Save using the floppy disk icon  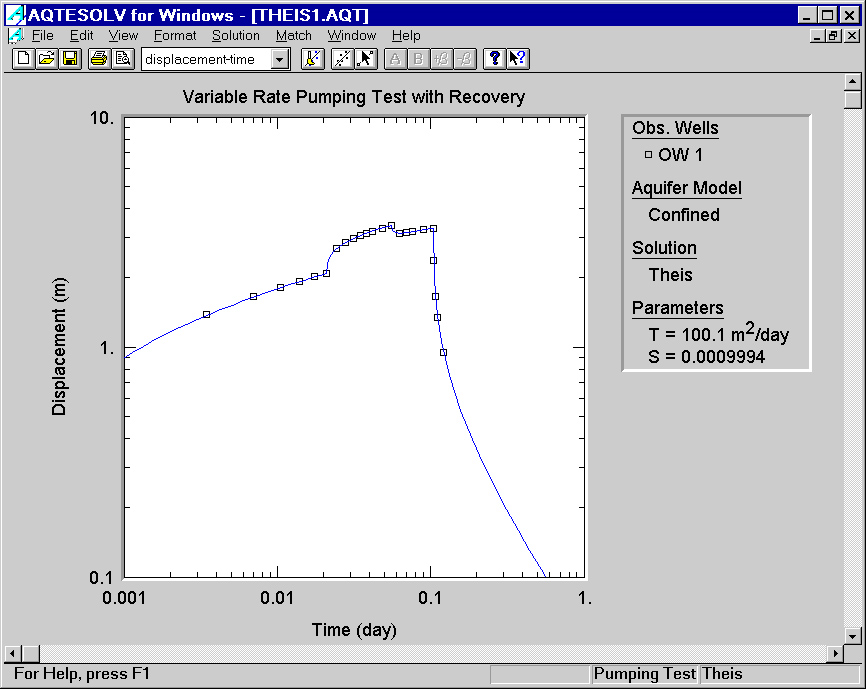(x=70, y=59)
